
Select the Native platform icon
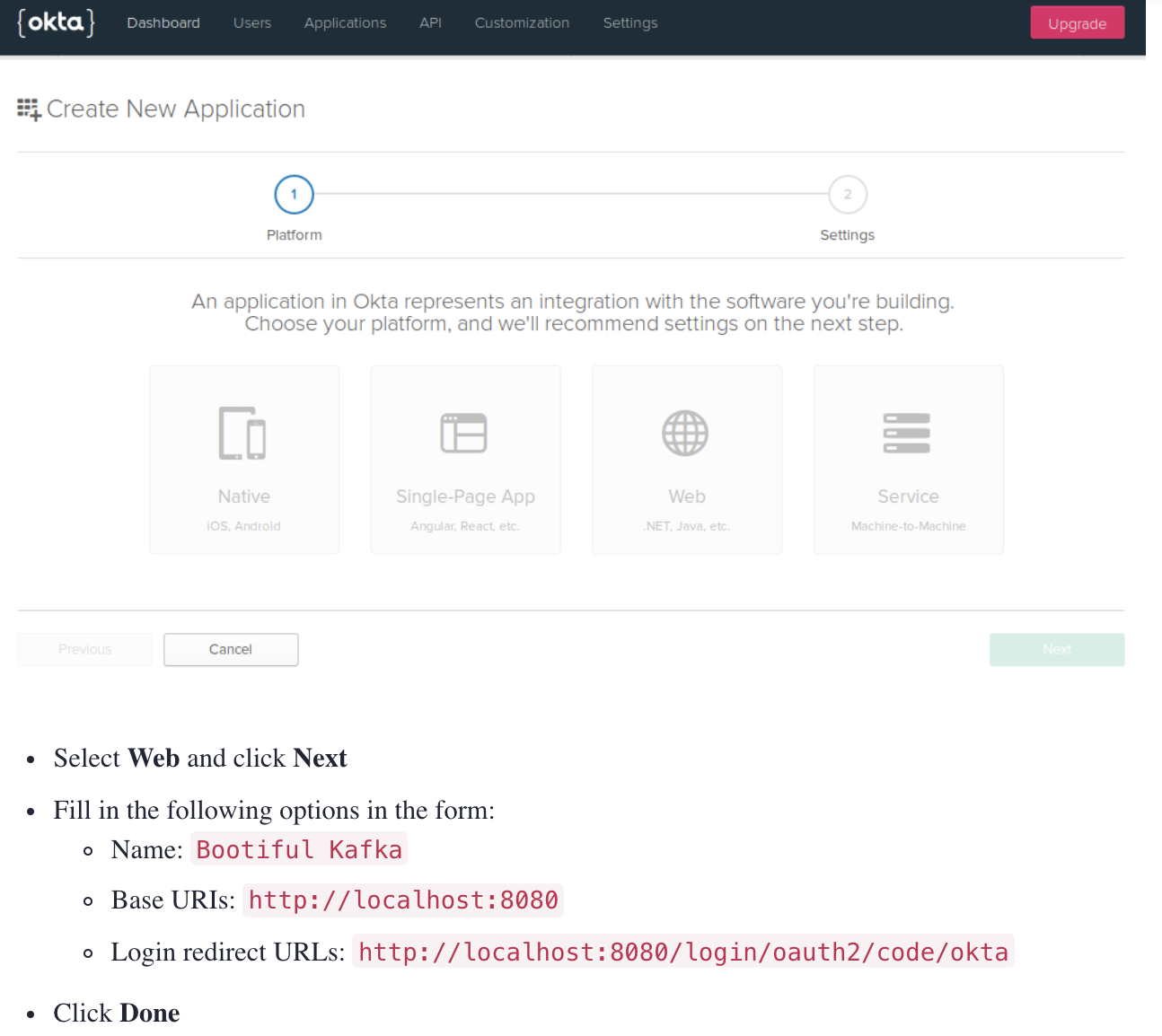[243, 433]
